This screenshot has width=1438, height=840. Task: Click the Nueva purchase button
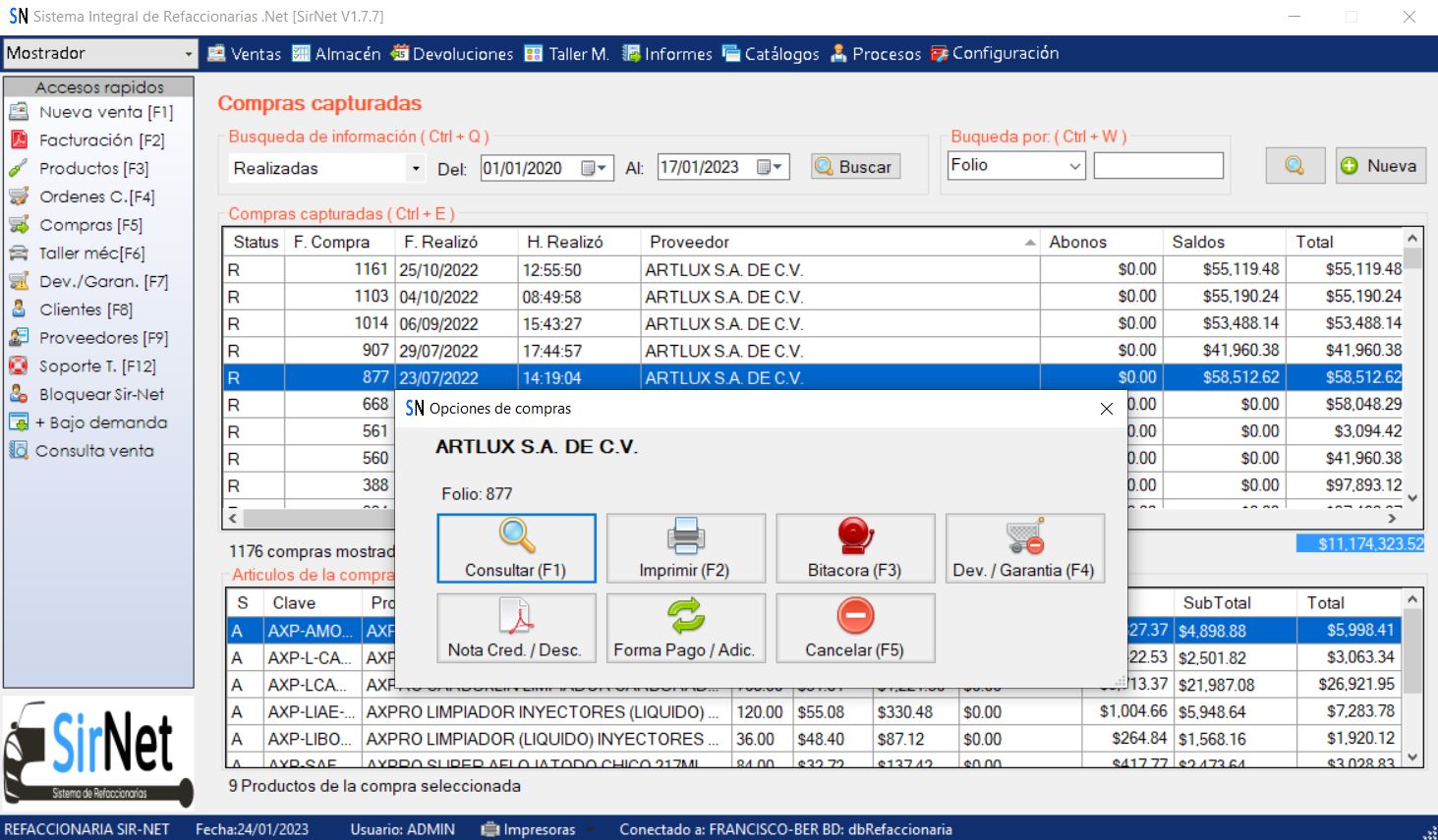(1379, 166)
